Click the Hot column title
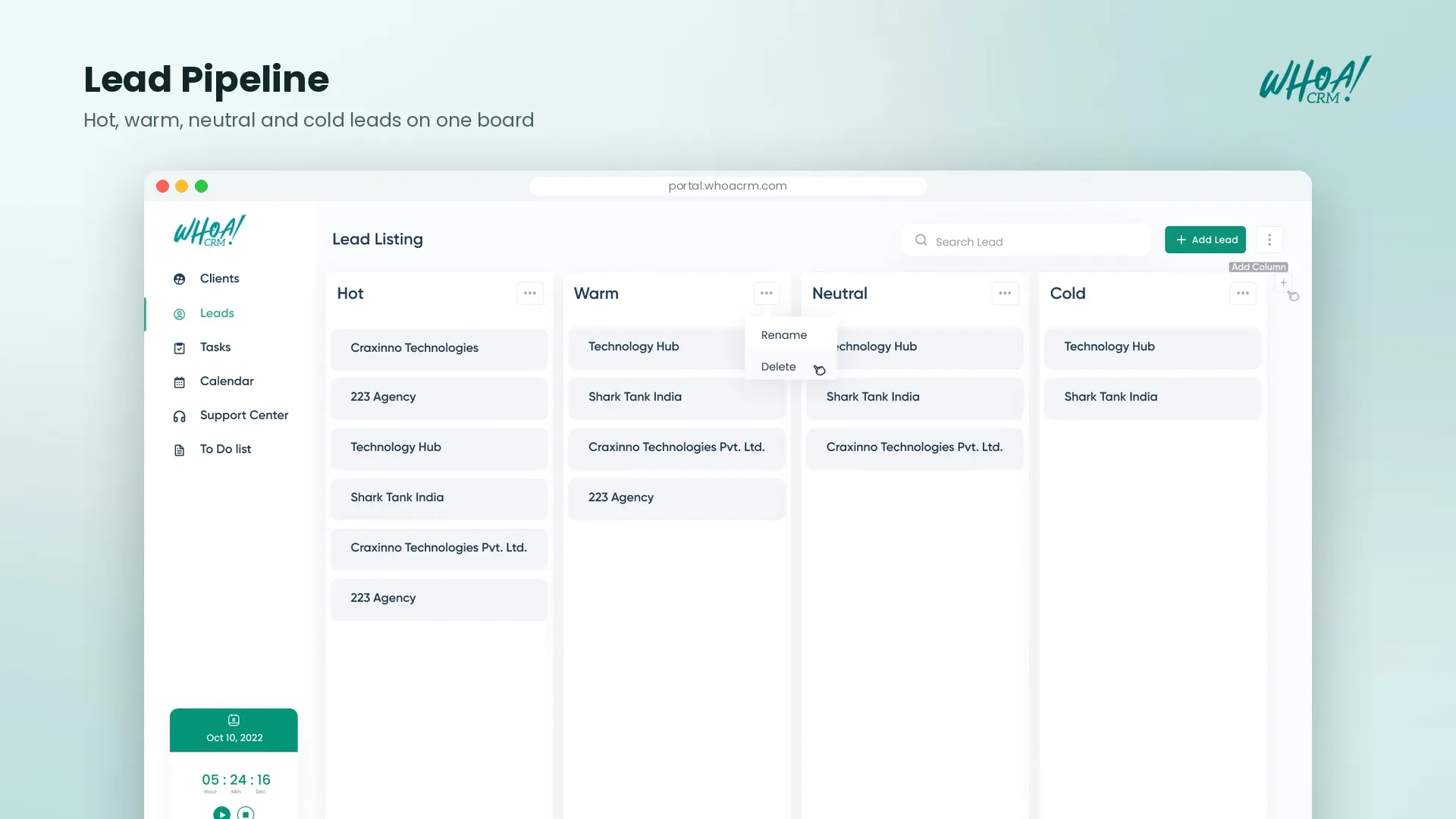1456x819 pixels. coord(350,293)
